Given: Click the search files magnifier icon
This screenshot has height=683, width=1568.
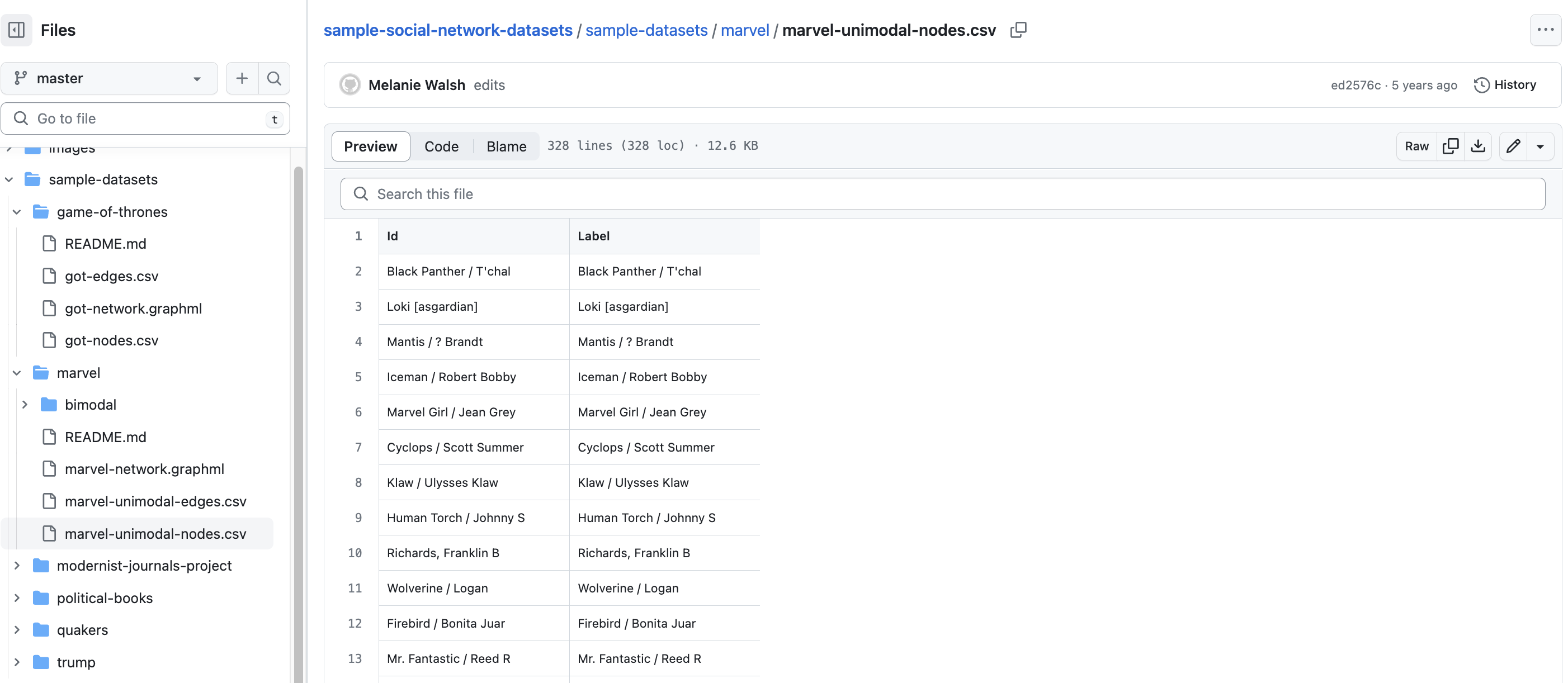Looking at the screenshot, I should click(x=274, y=78).
